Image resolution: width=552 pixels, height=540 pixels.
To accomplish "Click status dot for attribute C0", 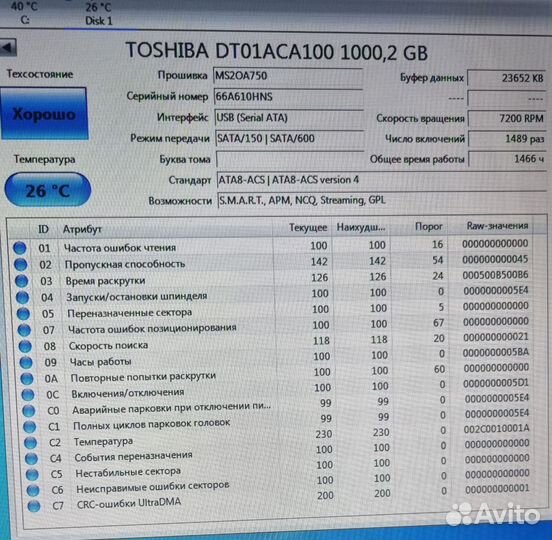I will 29,411.
